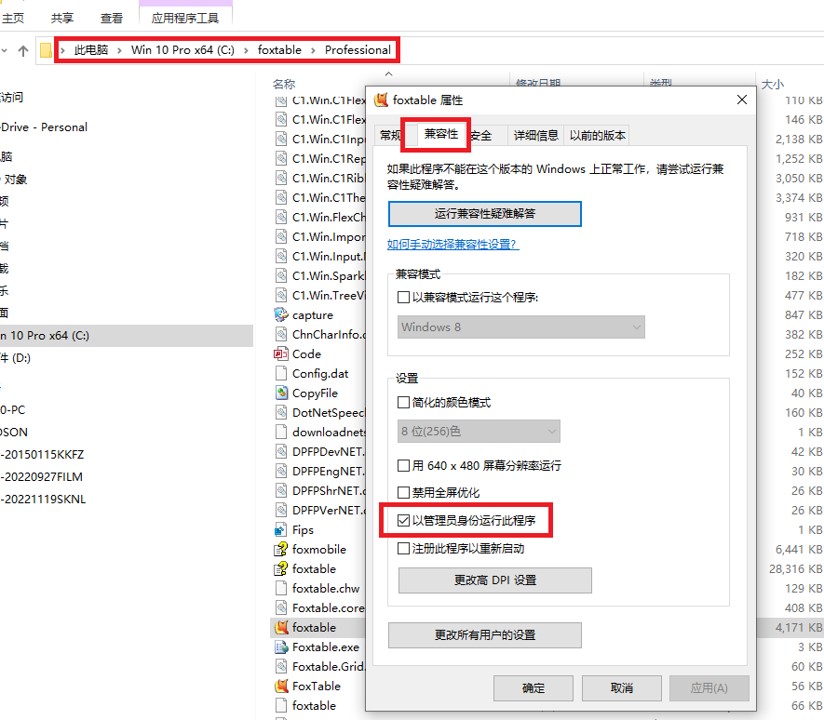Click the Code file icon
Viewport: 824px width, 720px height.
(x=281, y=354)
